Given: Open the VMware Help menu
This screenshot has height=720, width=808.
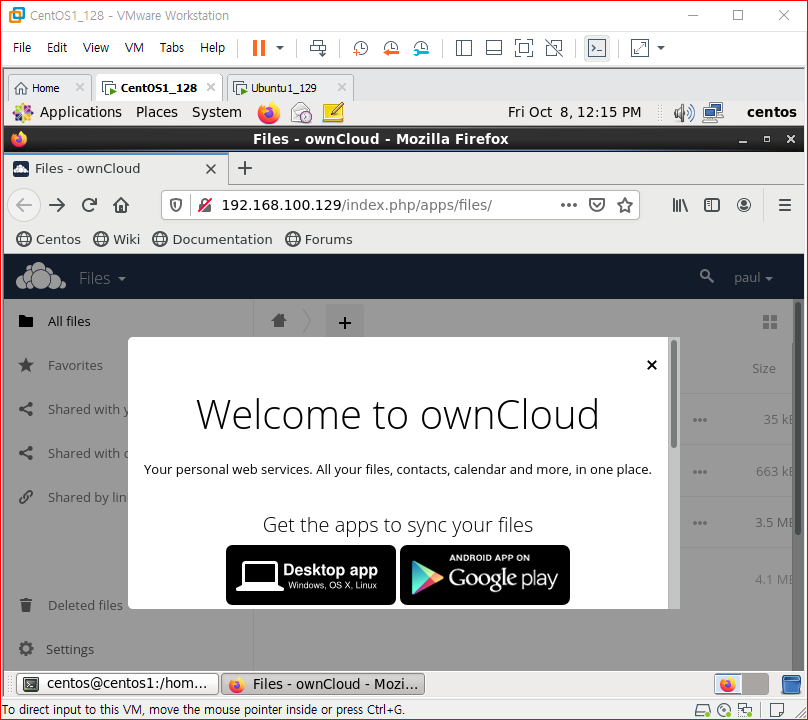Looking at the screenshot, I should pyautogui.click(x=212, y=47).
